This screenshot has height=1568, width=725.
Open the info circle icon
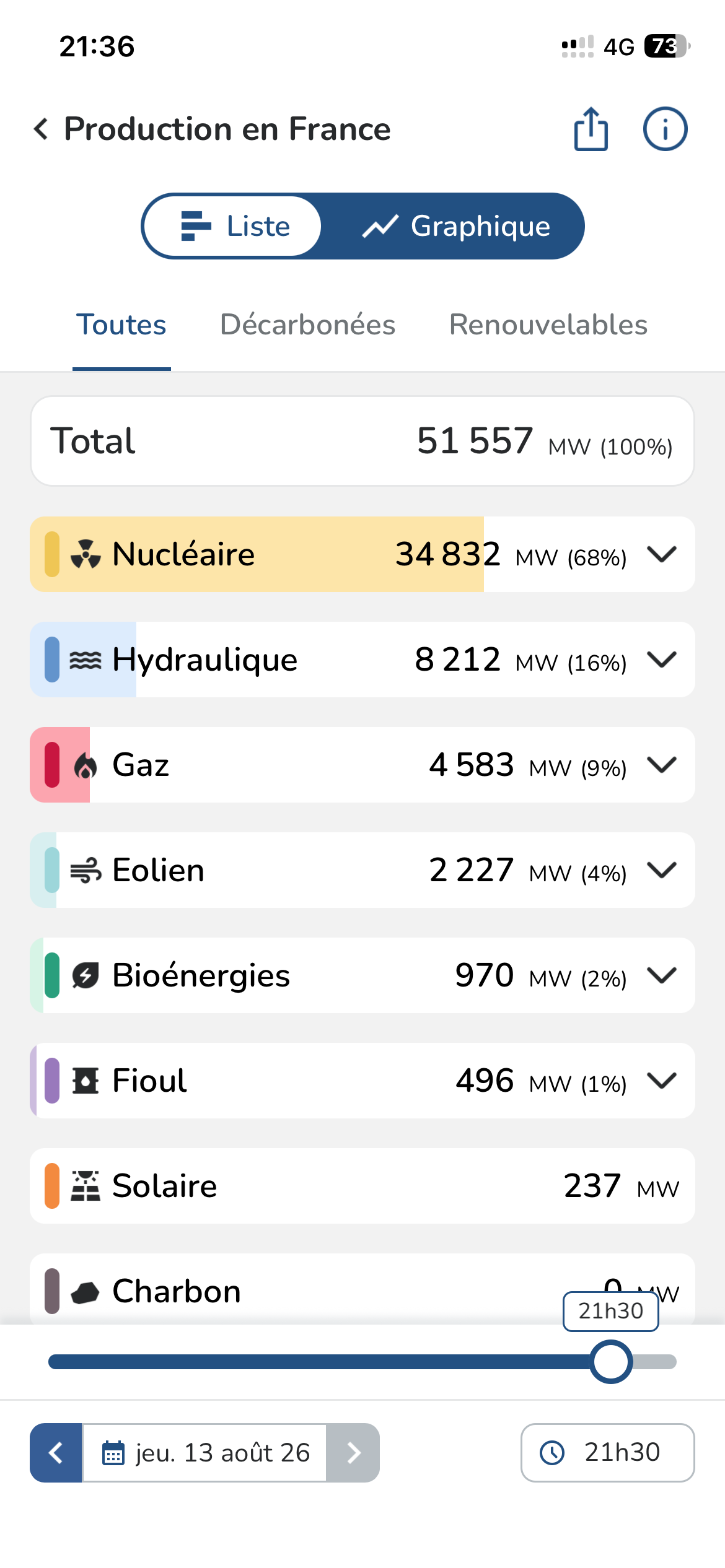tap(665, 129)
